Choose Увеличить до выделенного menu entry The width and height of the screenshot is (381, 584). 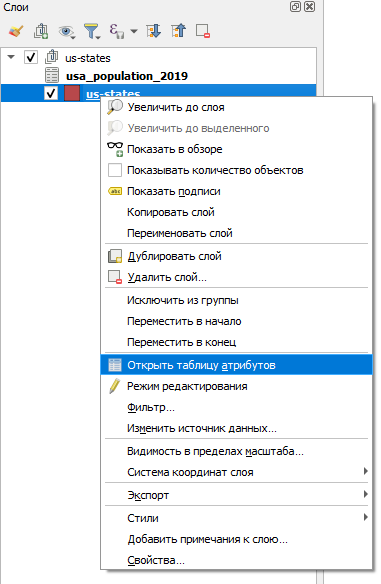236,128
